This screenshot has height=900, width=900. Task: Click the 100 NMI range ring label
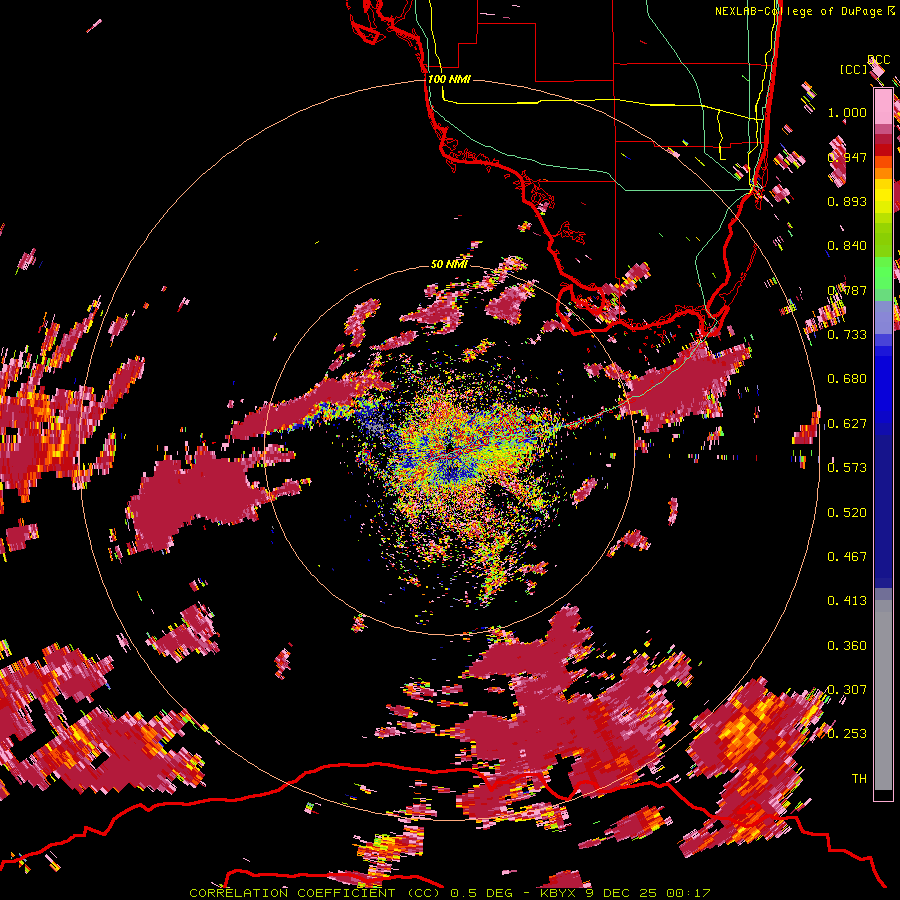(449, 79)
